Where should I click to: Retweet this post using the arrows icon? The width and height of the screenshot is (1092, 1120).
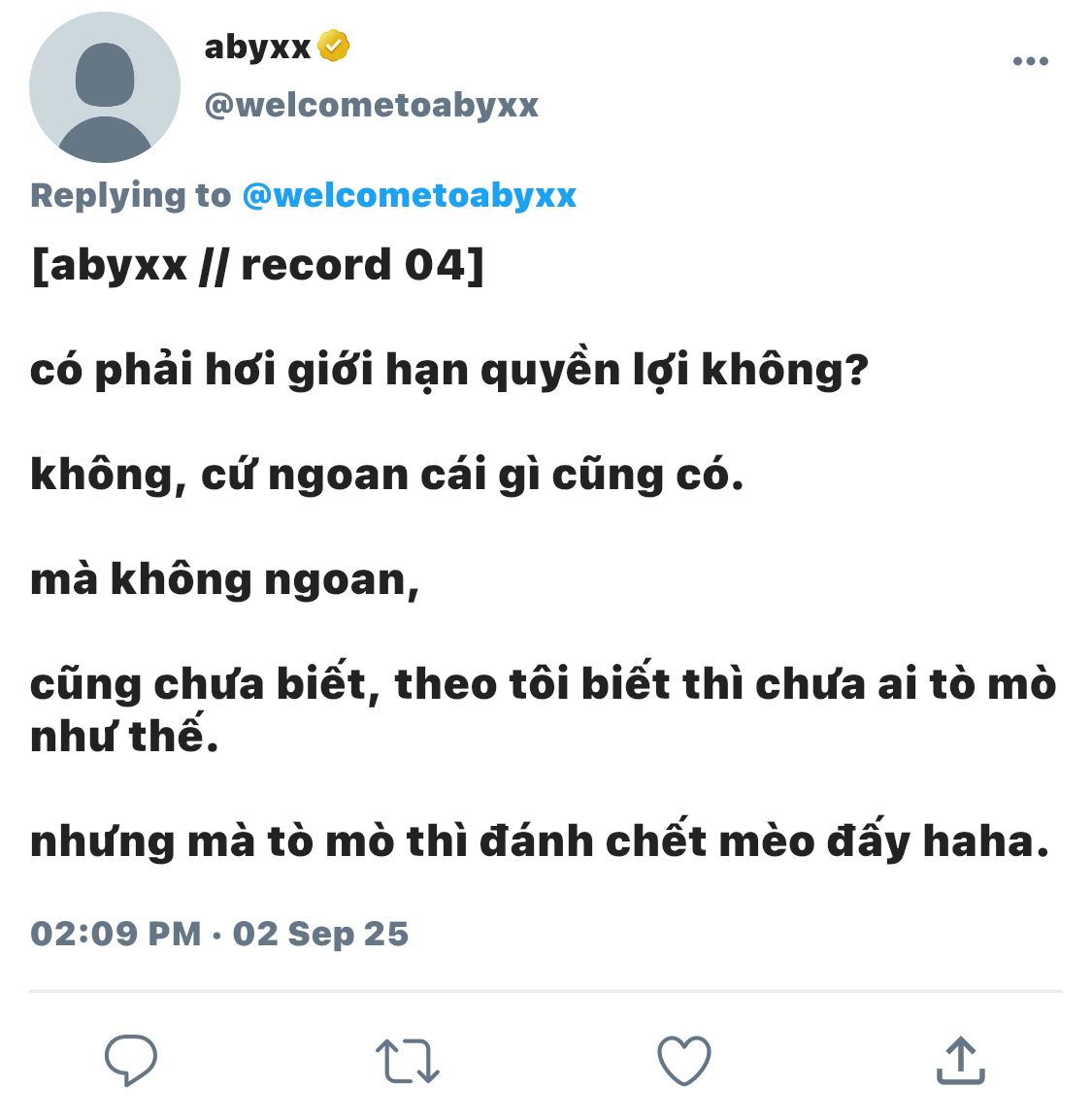point(407,1062)
